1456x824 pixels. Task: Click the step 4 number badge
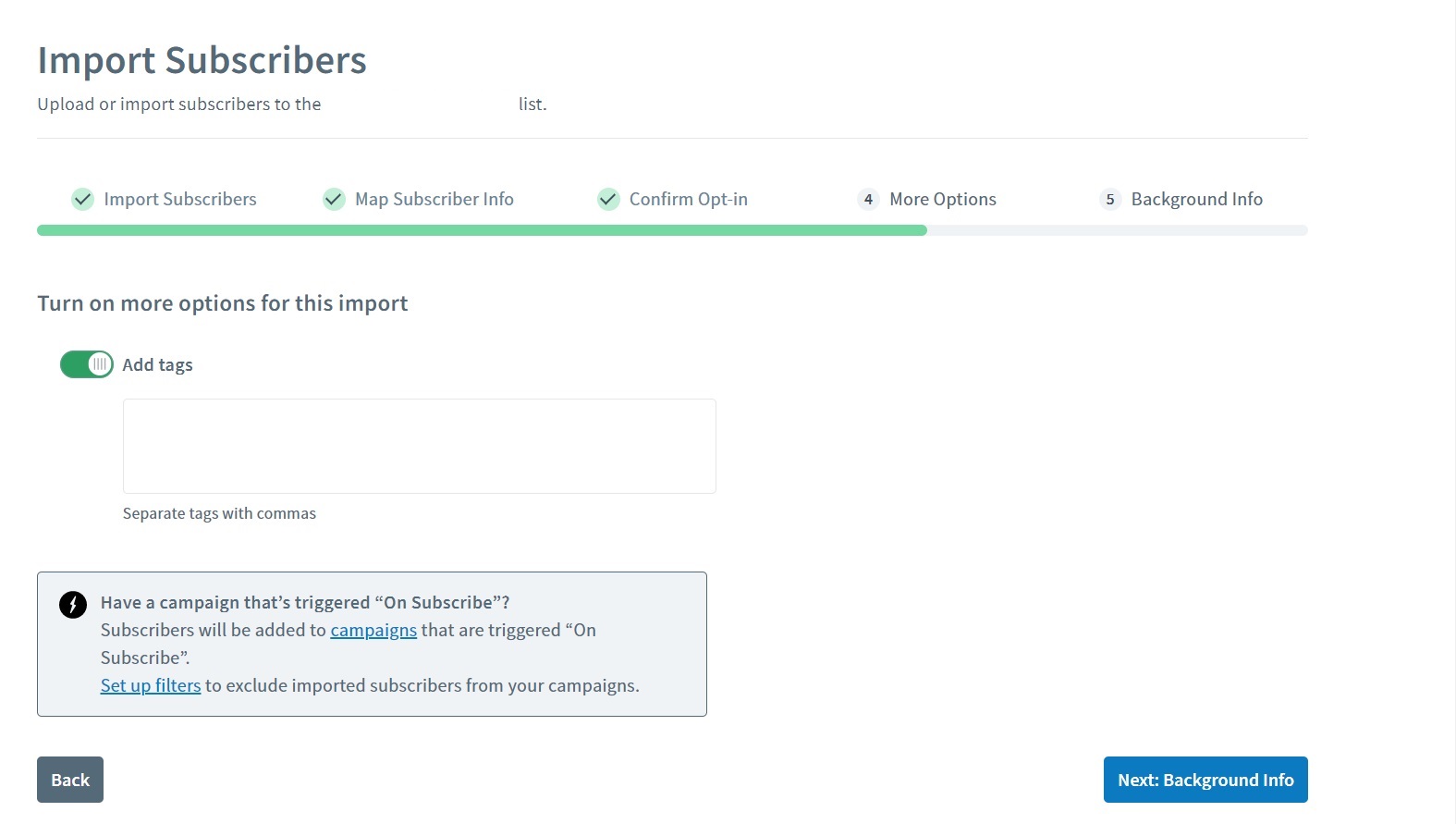point(868,199)
